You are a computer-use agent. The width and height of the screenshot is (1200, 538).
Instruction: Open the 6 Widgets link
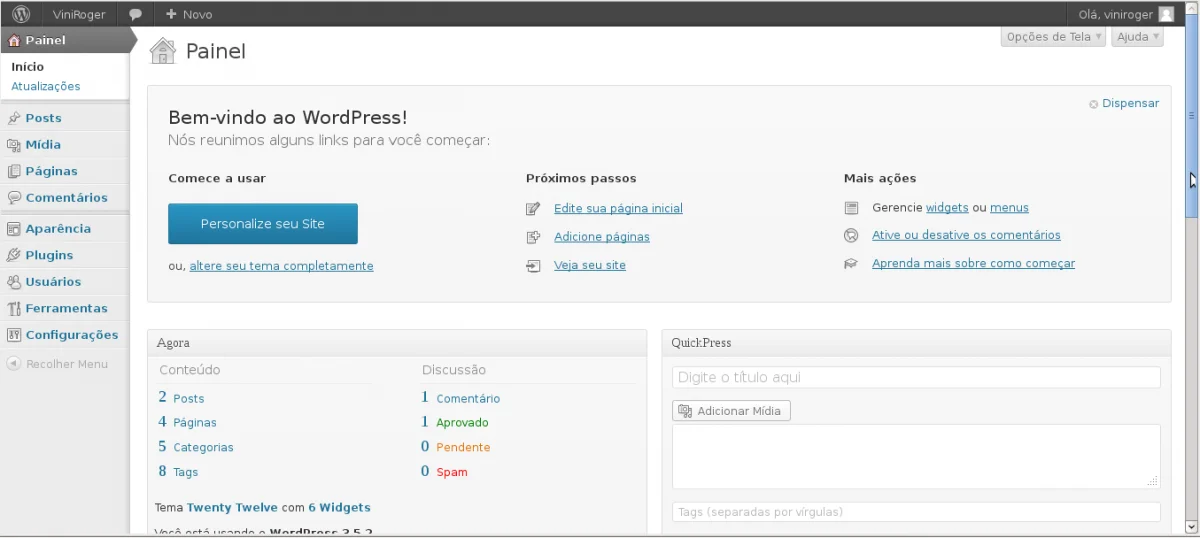(339, 508)
